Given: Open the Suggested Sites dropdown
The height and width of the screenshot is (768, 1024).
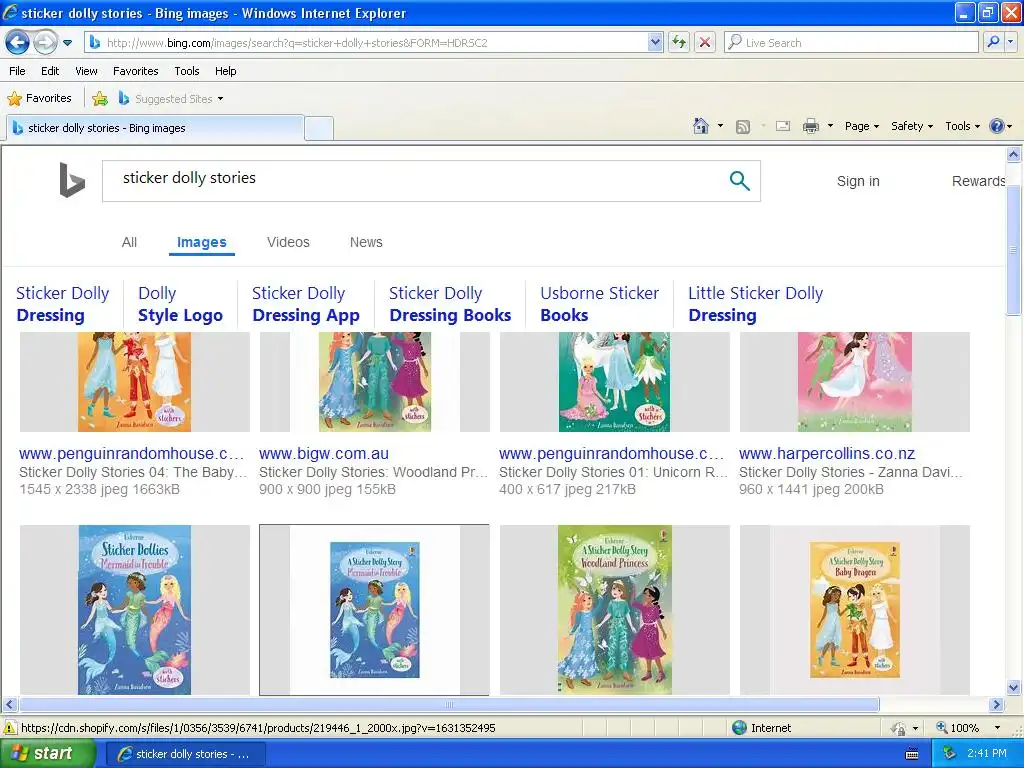Looking at the screenshot, I should (171, 99).
